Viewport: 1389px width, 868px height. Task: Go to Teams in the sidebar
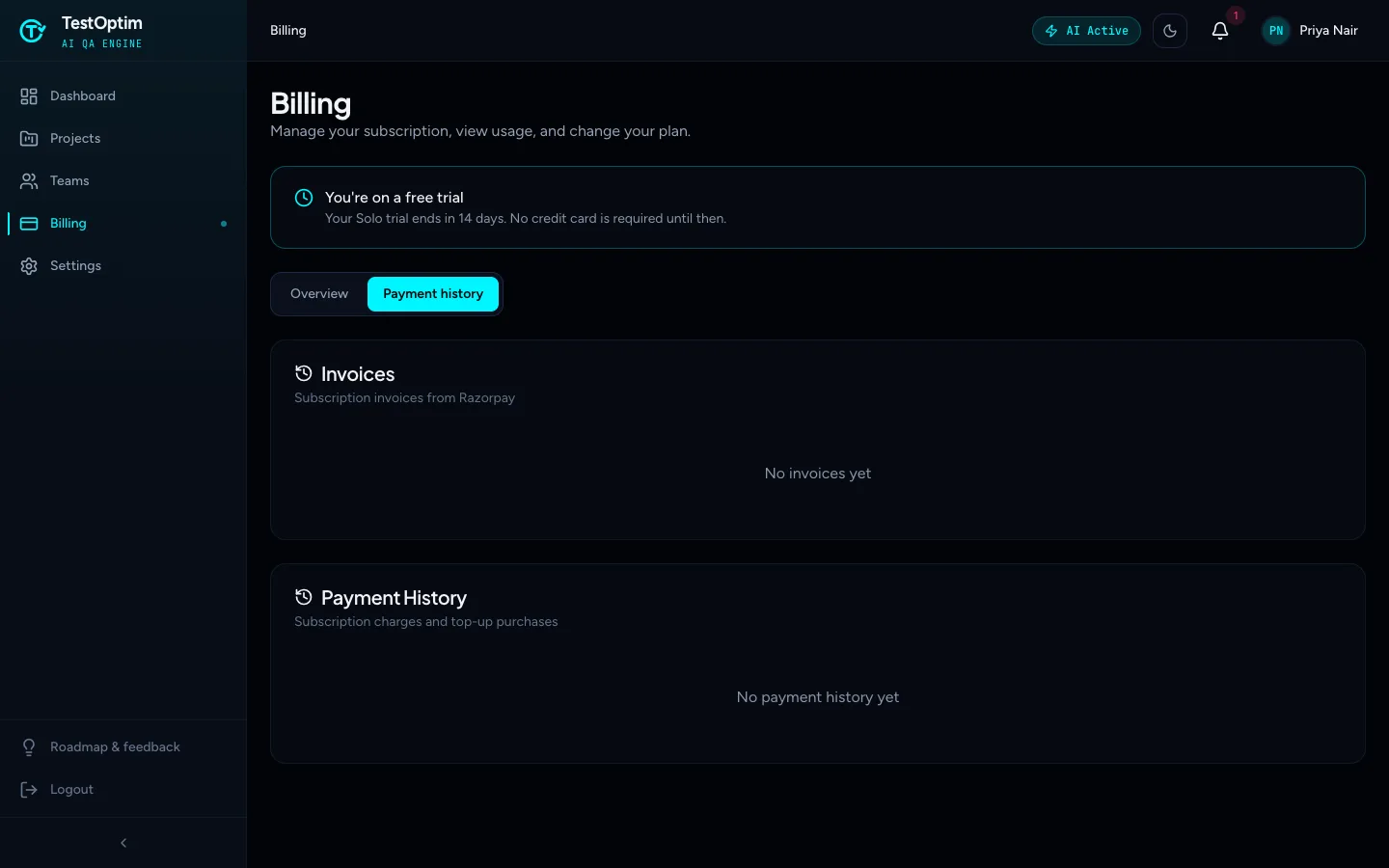123,181
